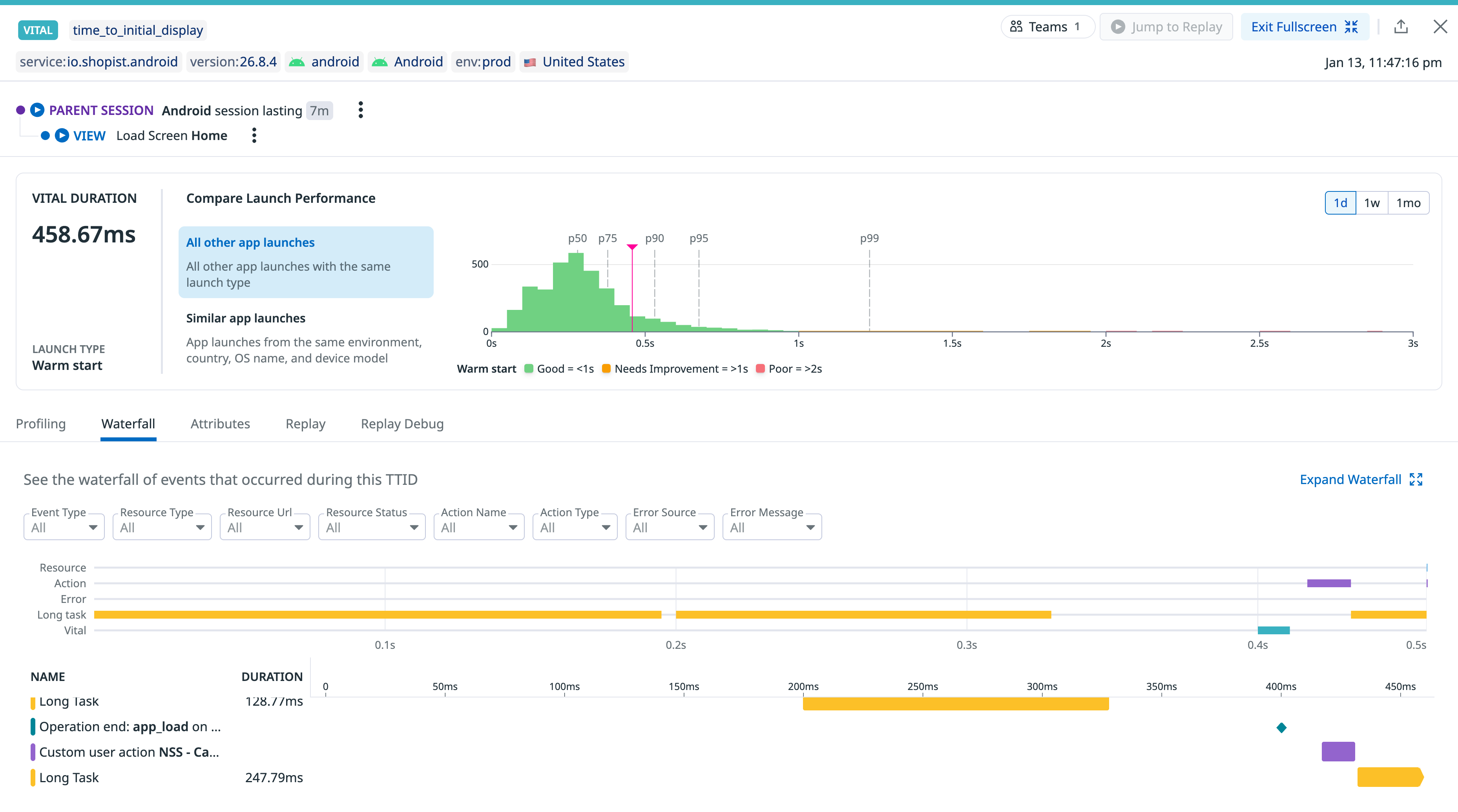This screenshot has width=1458, height=812.
Task: Click the Teams people icon
Action: [1016, 27]
